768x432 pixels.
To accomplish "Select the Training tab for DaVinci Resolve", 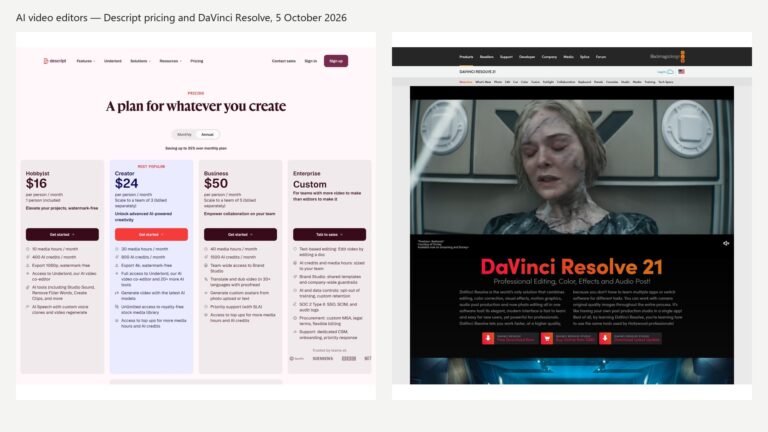I will point(650,82).
